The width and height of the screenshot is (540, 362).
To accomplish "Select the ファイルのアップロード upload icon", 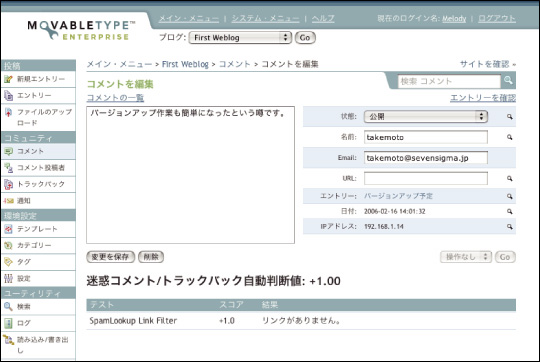I will (8, 112).
